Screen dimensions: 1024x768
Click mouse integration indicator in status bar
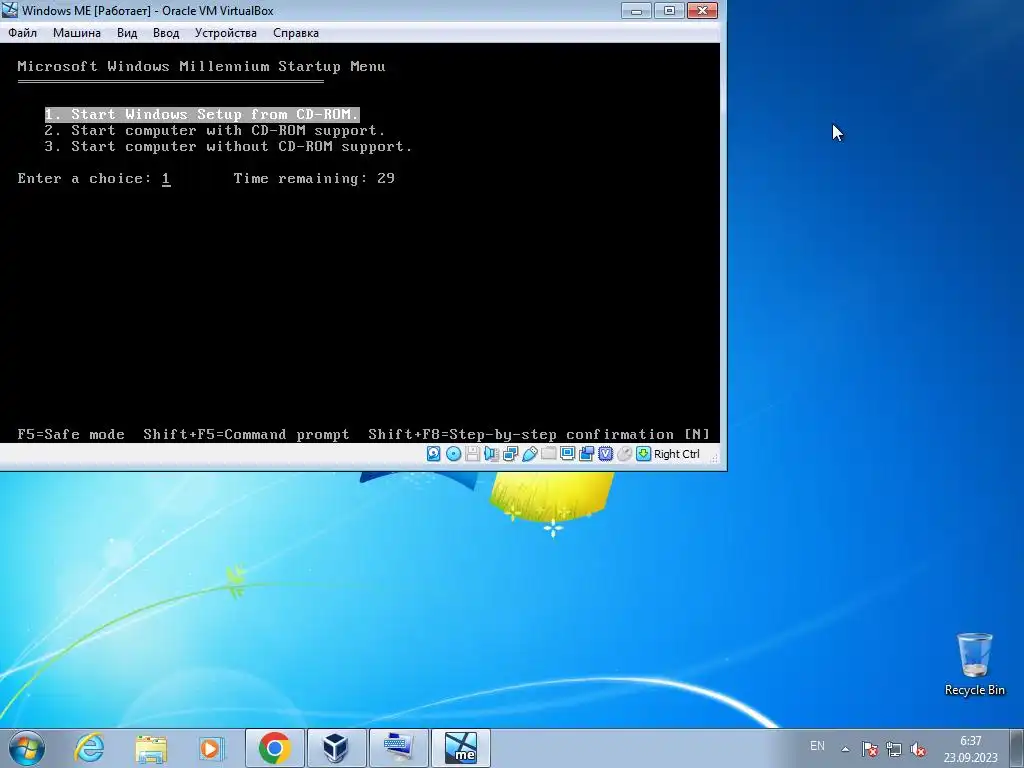pyautogui.click(x=624, y=454)
